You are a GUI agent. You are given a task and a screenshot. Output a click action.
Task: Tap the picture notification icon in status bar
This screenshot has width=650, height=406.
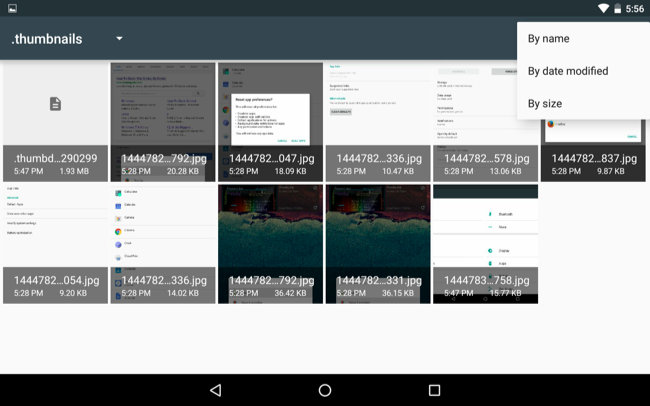click(x=12, y=8)
